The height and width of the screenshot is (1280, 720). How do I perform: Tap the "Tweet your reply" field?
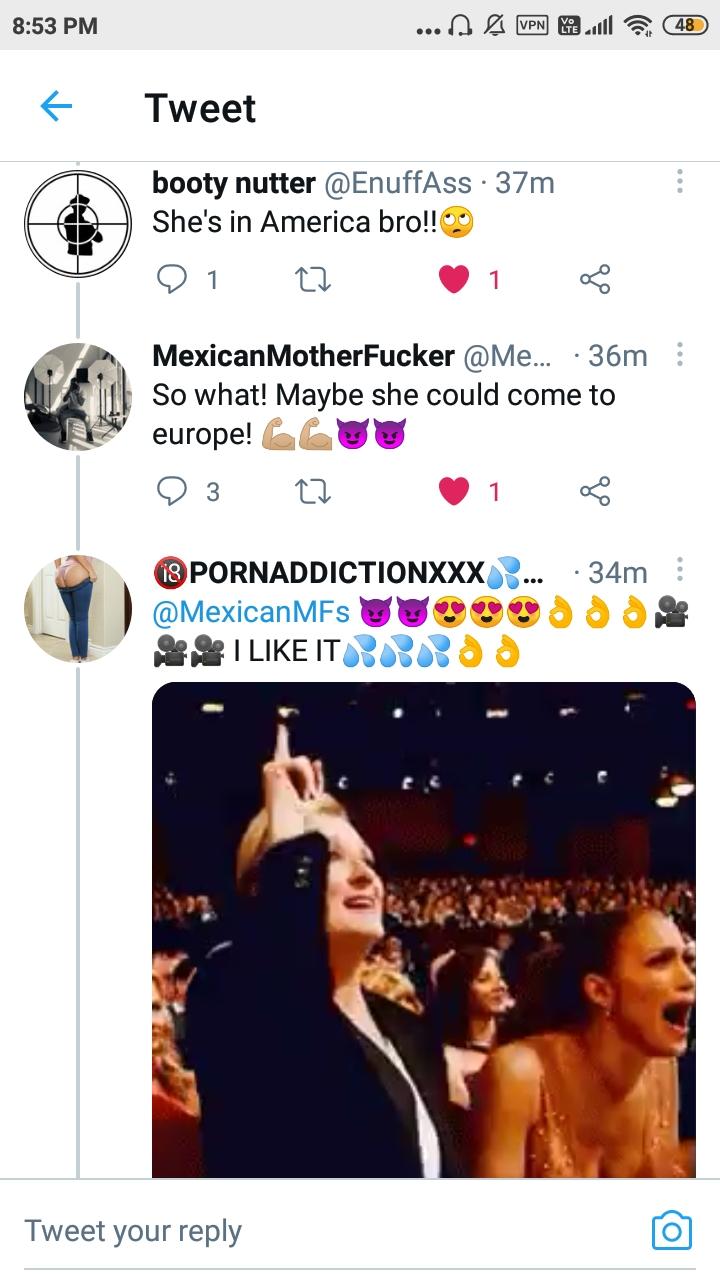click(300, 1230)
